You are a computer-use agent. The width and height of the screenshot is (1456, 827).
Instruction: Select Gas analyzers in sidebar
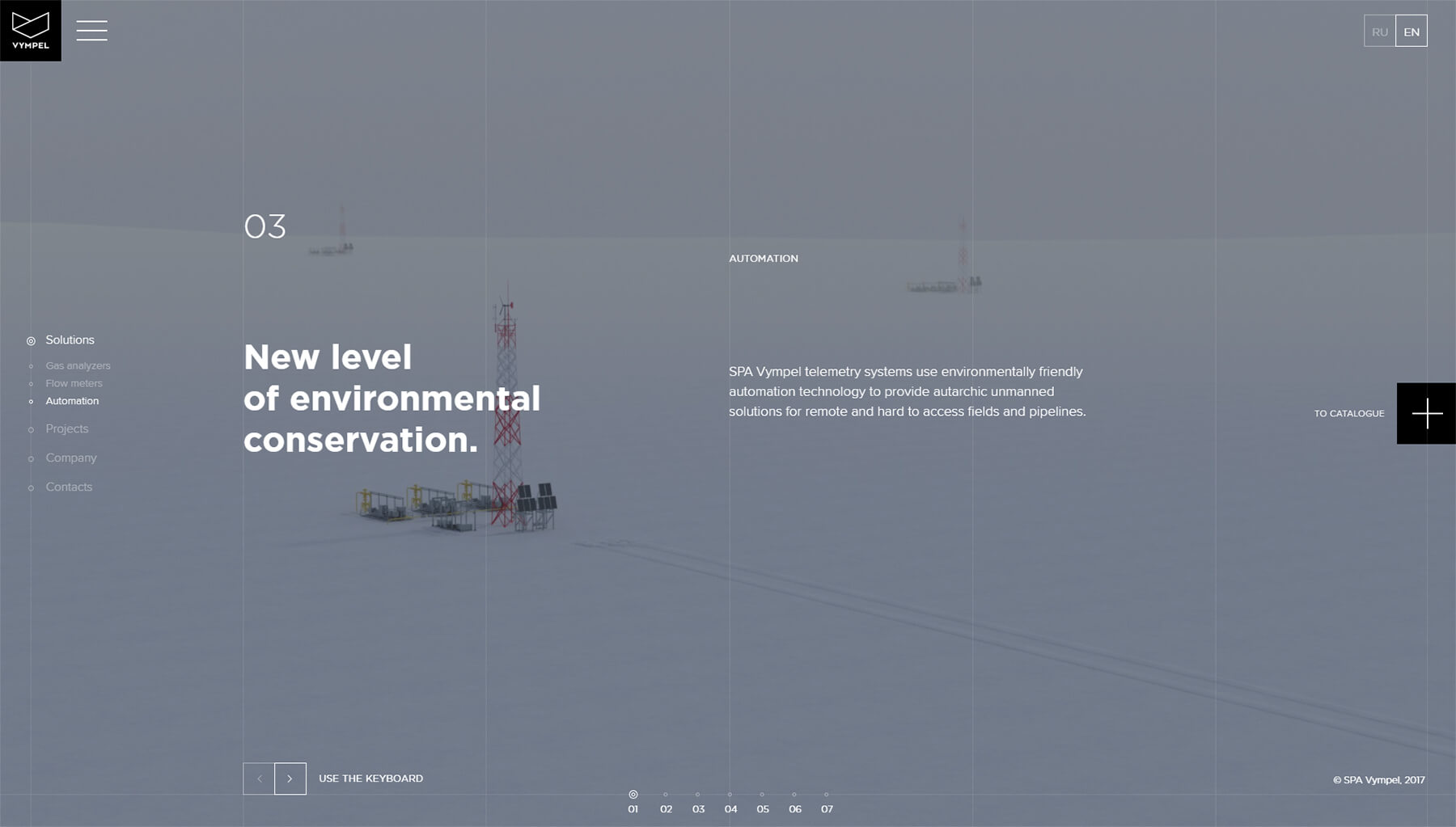(x=78, y=366)
